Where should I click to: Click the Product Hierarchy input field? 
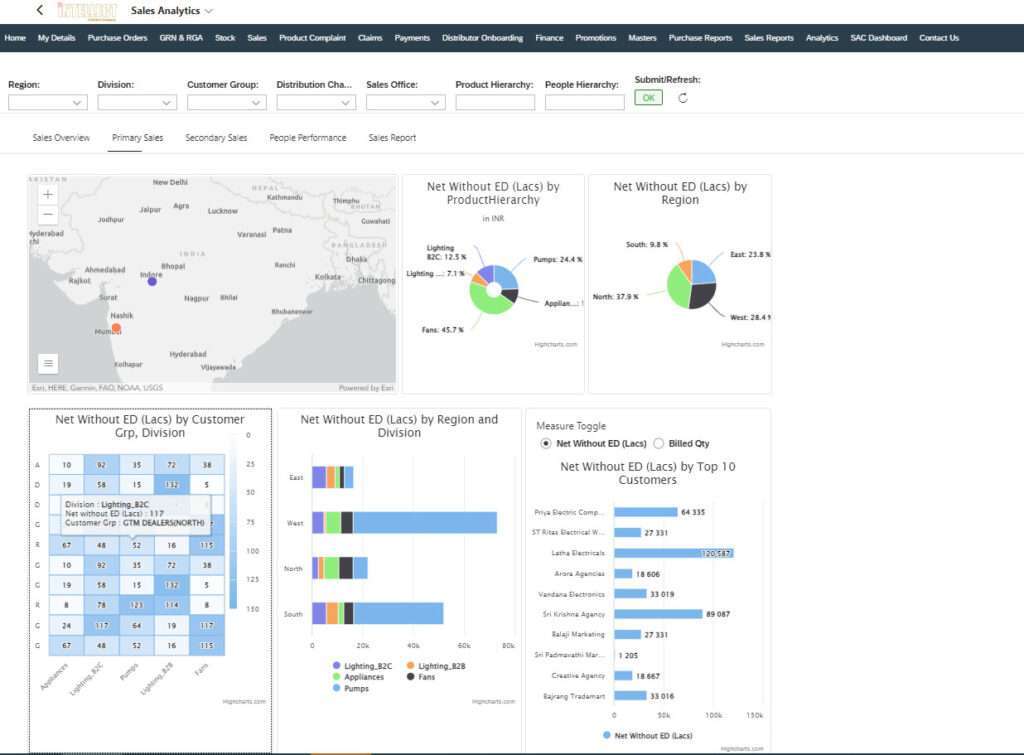click(495, 102)
